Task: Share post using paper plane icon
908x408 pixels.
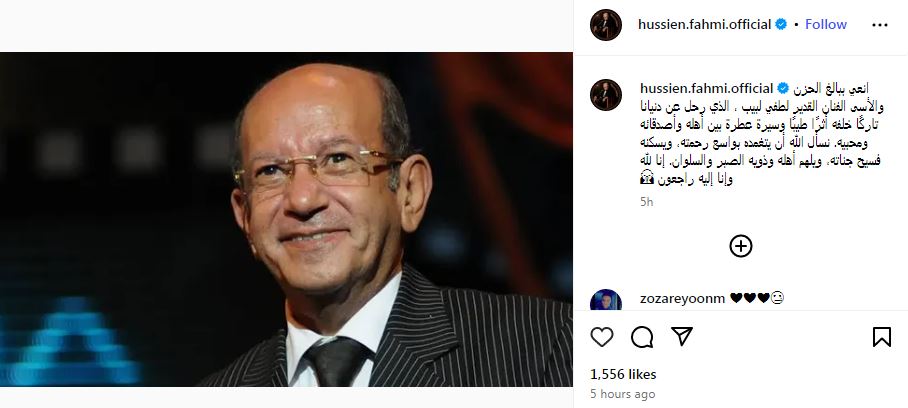Action: coord(682,336)
